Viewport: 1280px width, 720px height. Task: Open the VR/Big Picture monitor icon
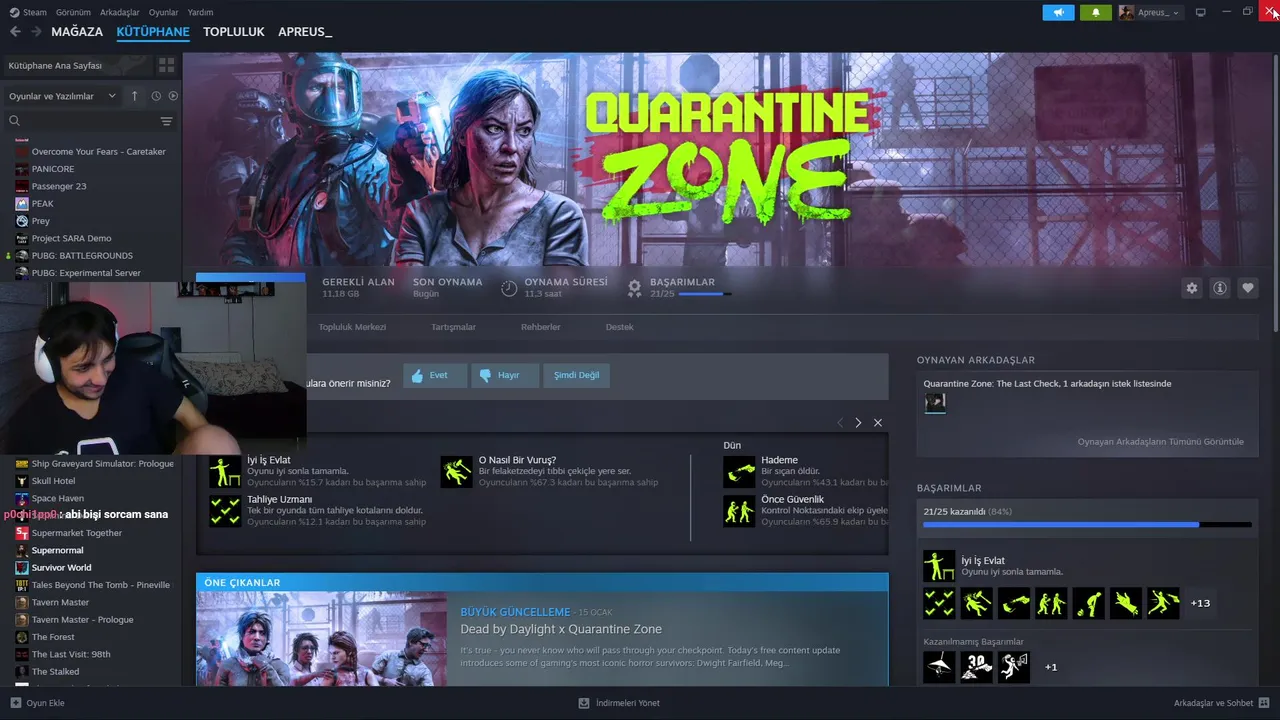click(1201, 12)
